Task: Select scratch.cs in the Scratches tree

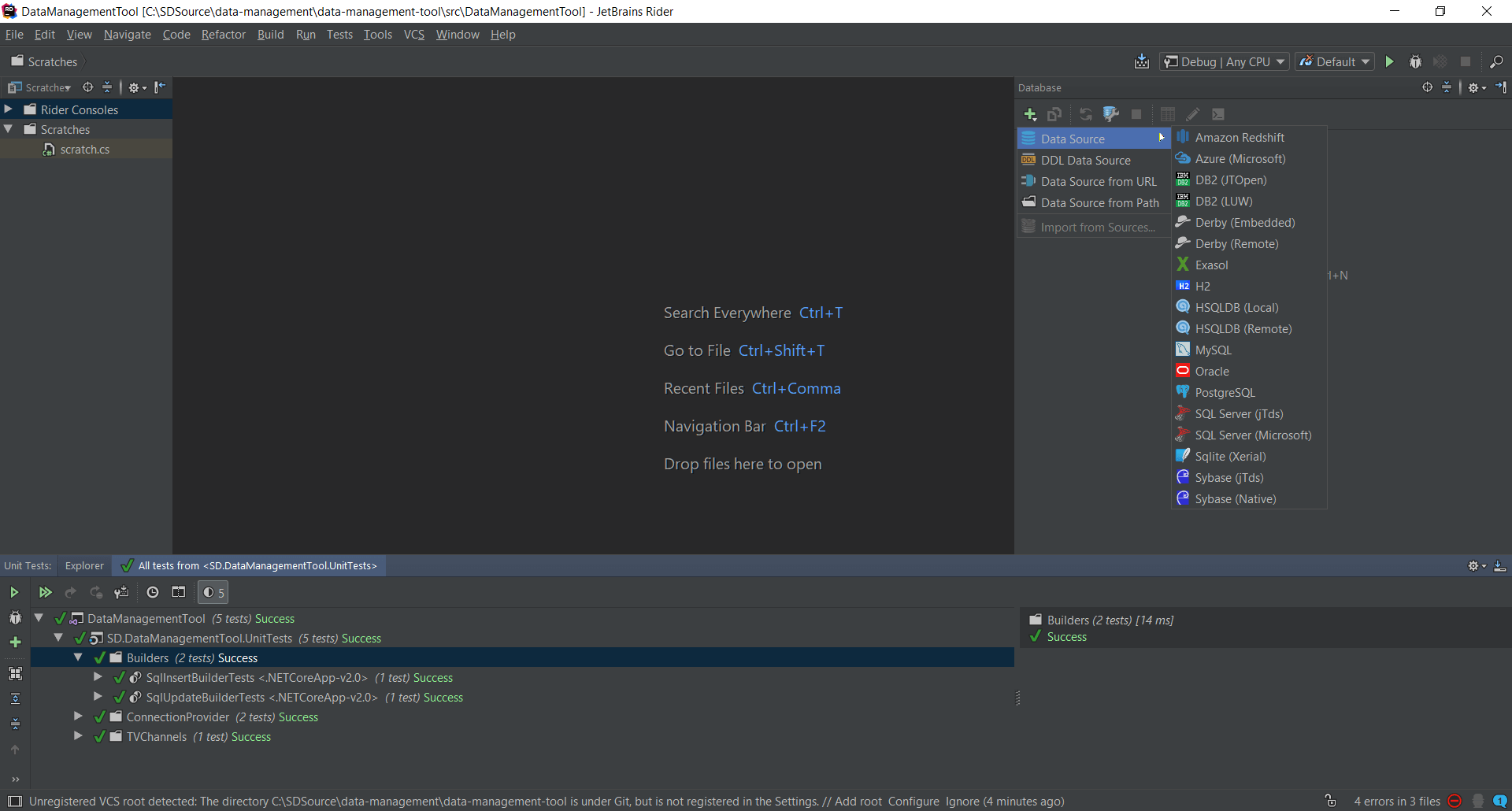Action: click(x=84, y=149)
